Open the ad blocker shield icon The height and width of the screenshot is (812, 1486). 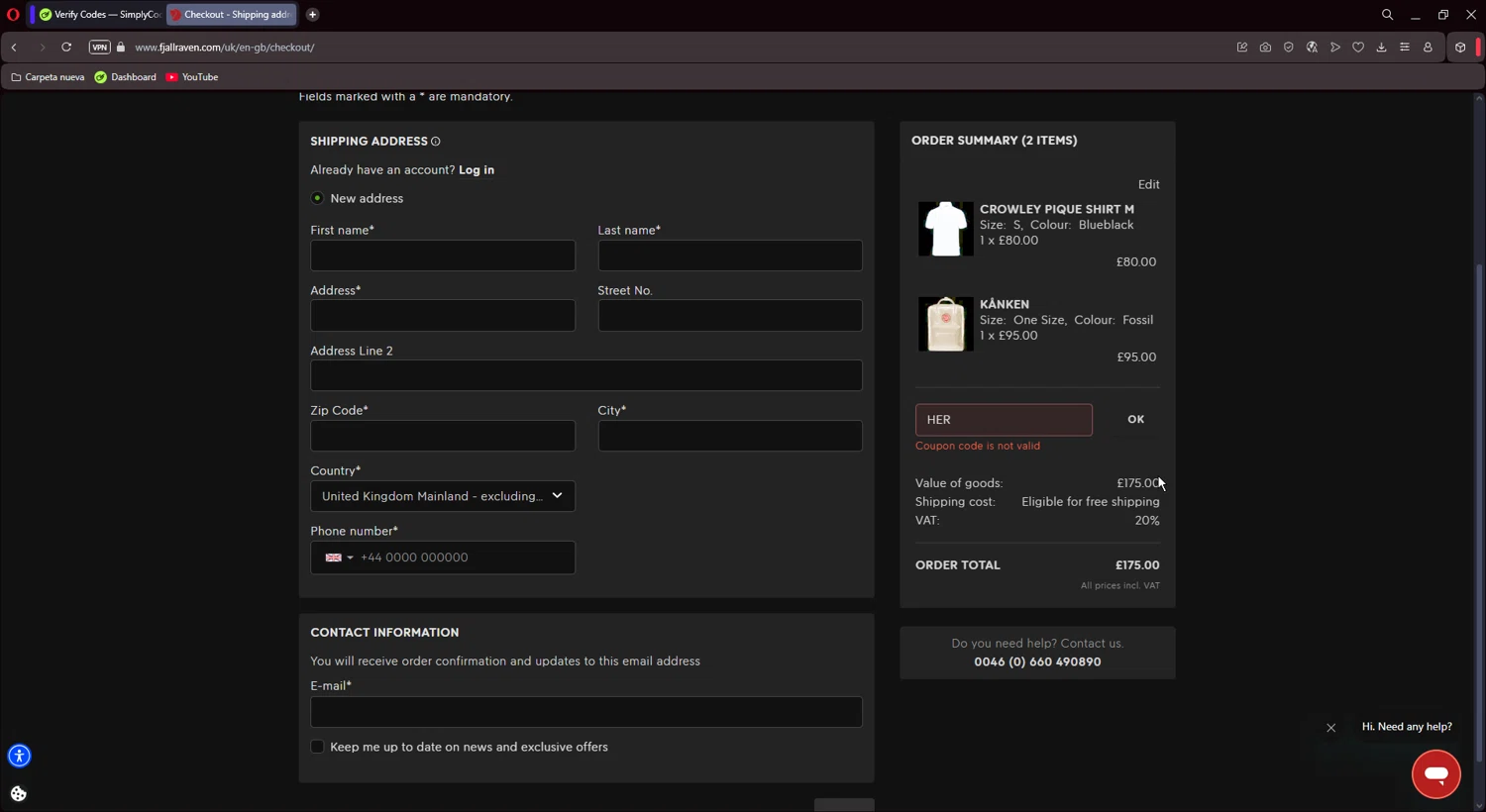(1288, 48)
